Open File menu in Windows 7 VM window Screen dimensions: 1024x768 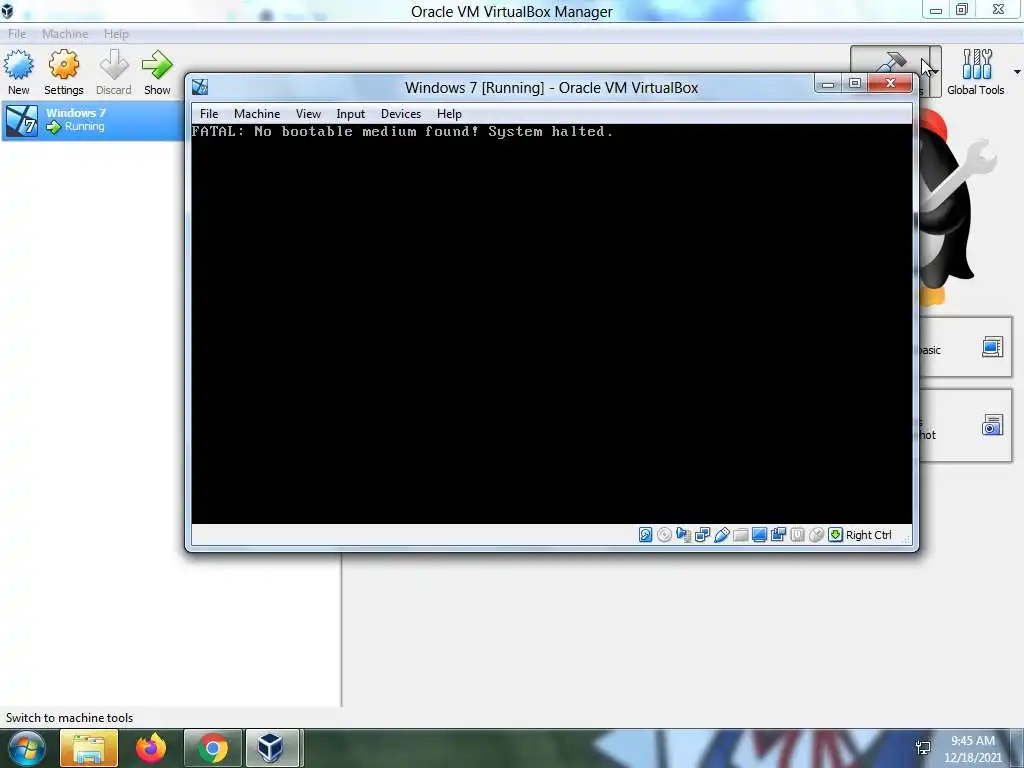(209, 114)
